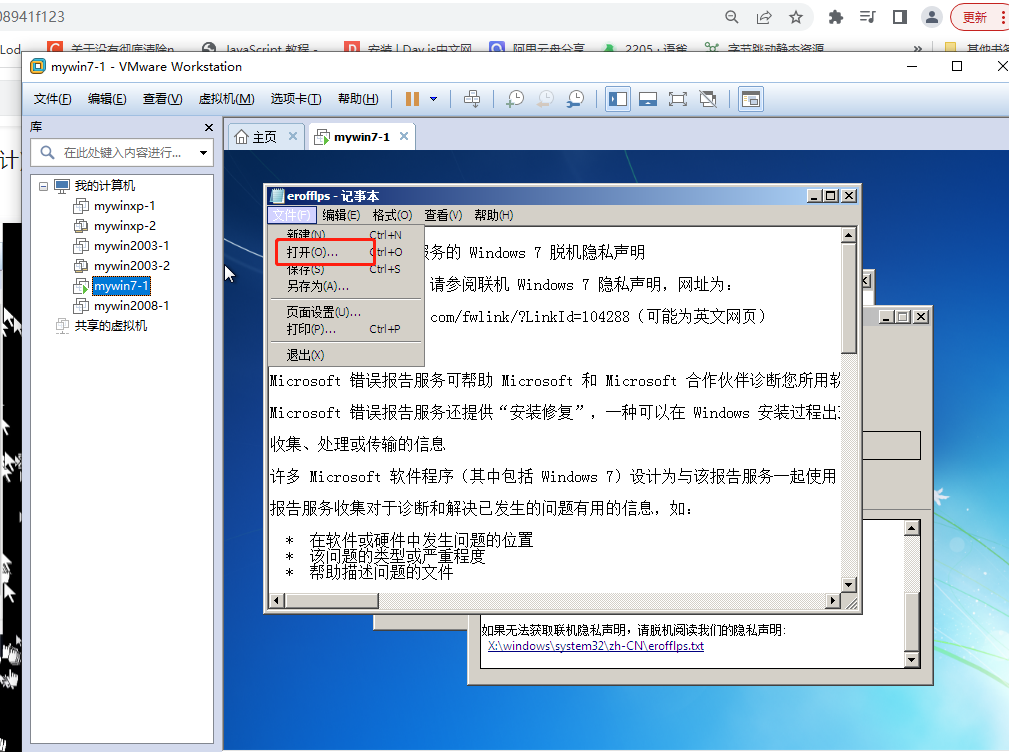
Task: Toggle Chrome side panel icon
Action: pos(900,17)
